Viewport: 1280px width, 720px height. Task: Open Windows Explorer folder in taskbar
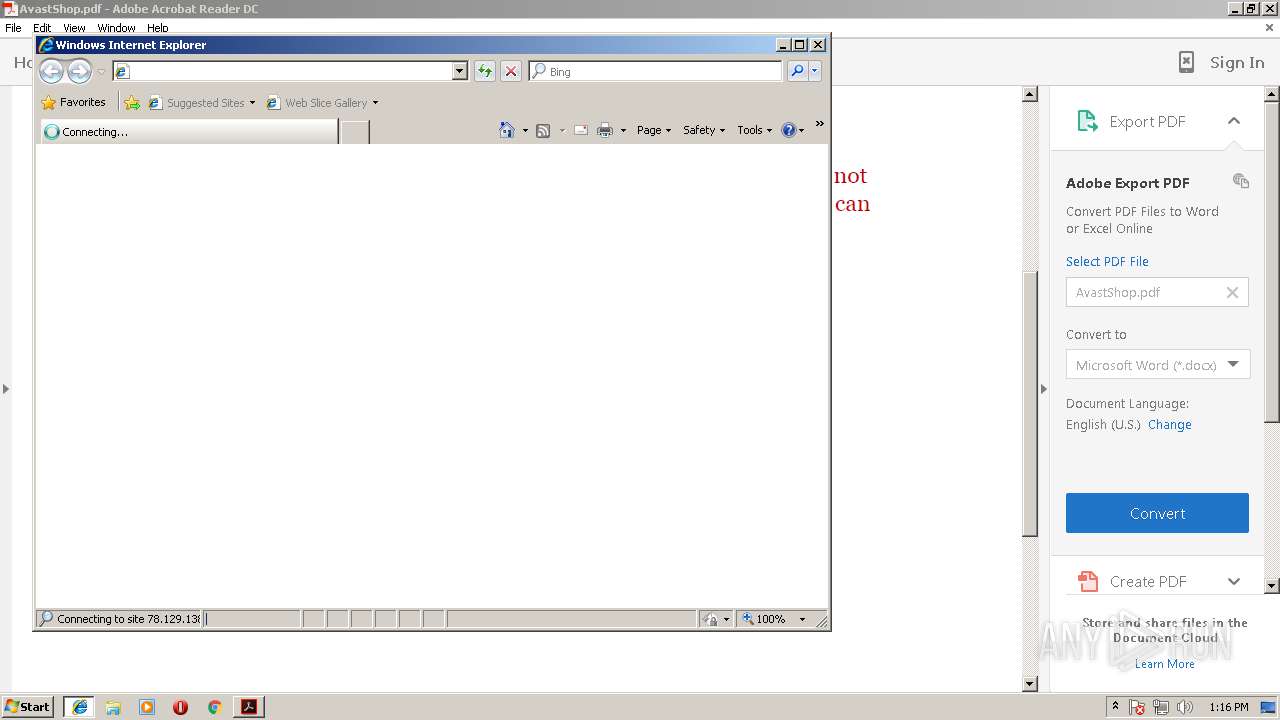click(x=113, y=707)
